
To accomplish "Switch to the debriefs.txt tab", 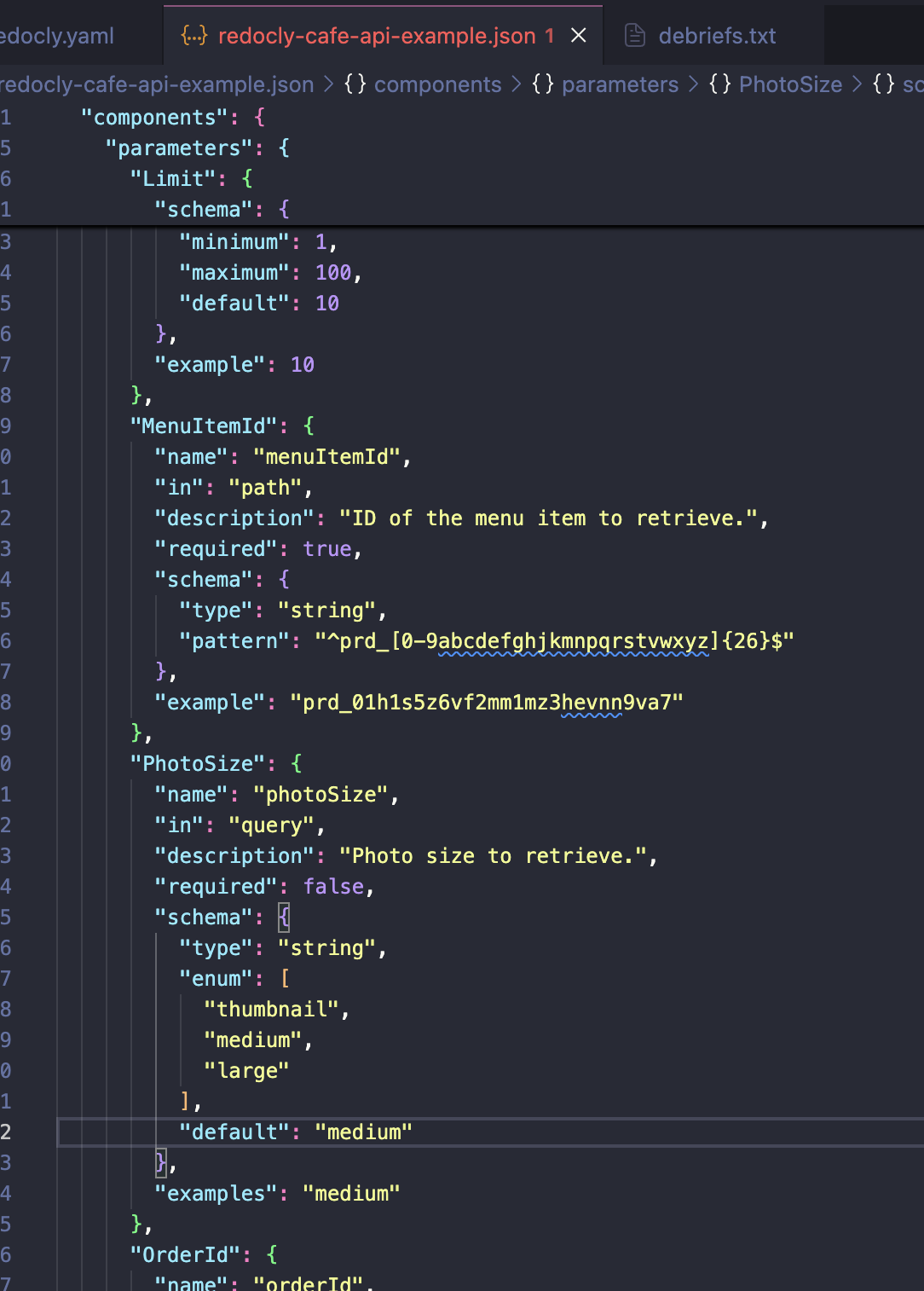I will point(717,36).
